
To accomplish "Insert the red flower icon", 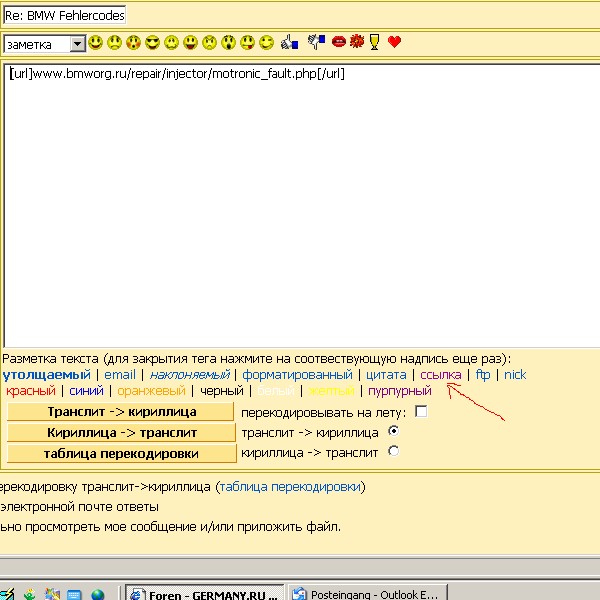I will (357, 43).
